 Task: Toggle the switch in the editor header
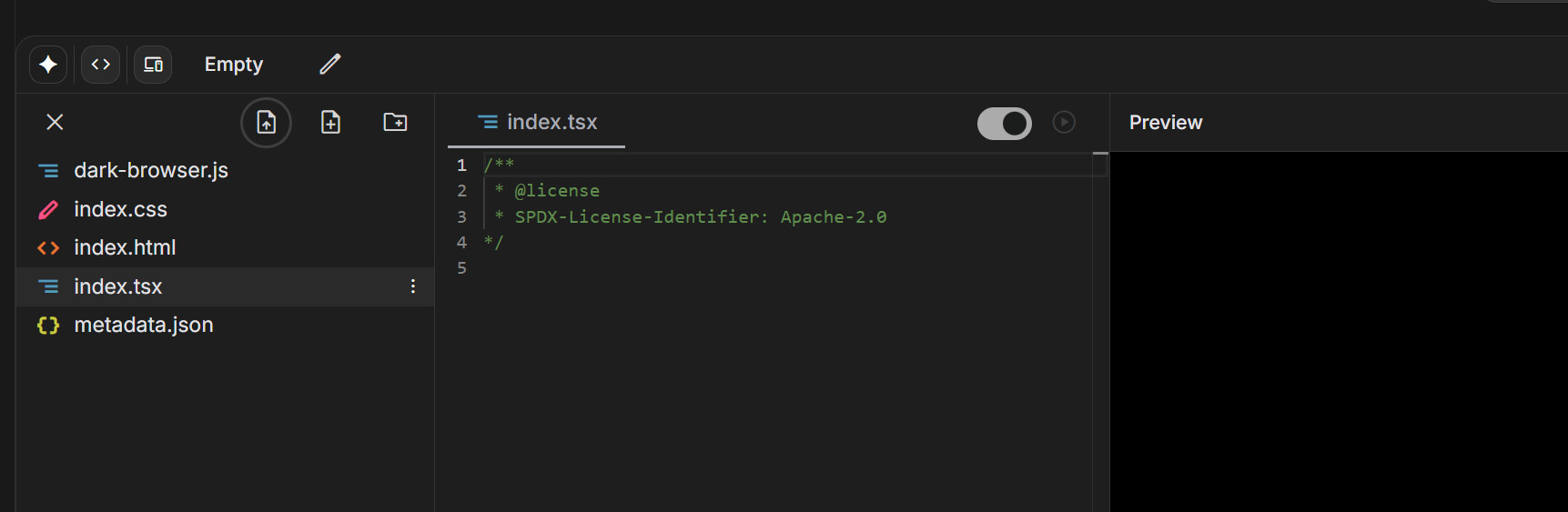tap(1004, 123)
